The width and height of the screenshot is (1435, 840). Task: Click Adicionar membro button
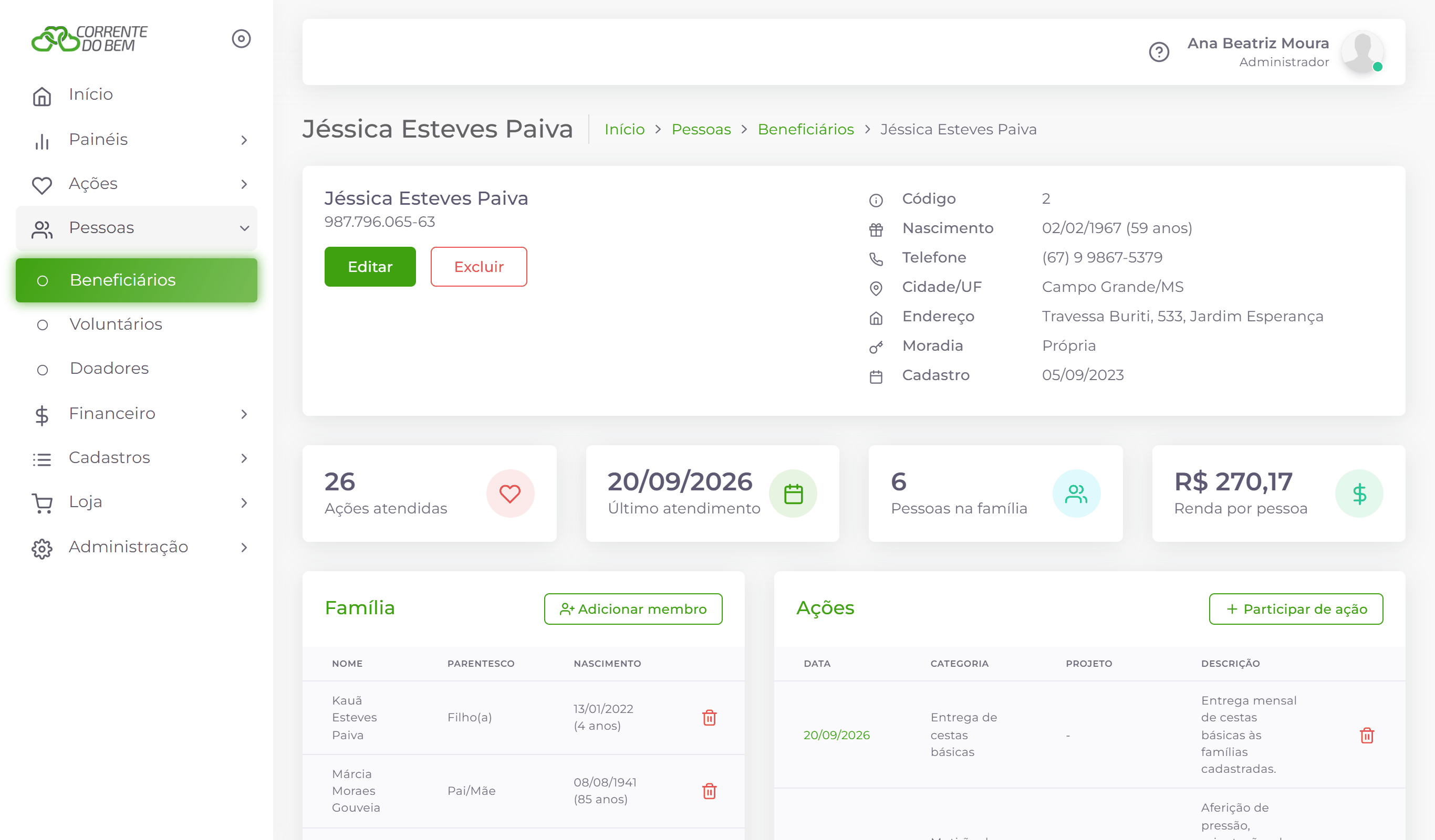pyautogui.click(x=633, y=609)
